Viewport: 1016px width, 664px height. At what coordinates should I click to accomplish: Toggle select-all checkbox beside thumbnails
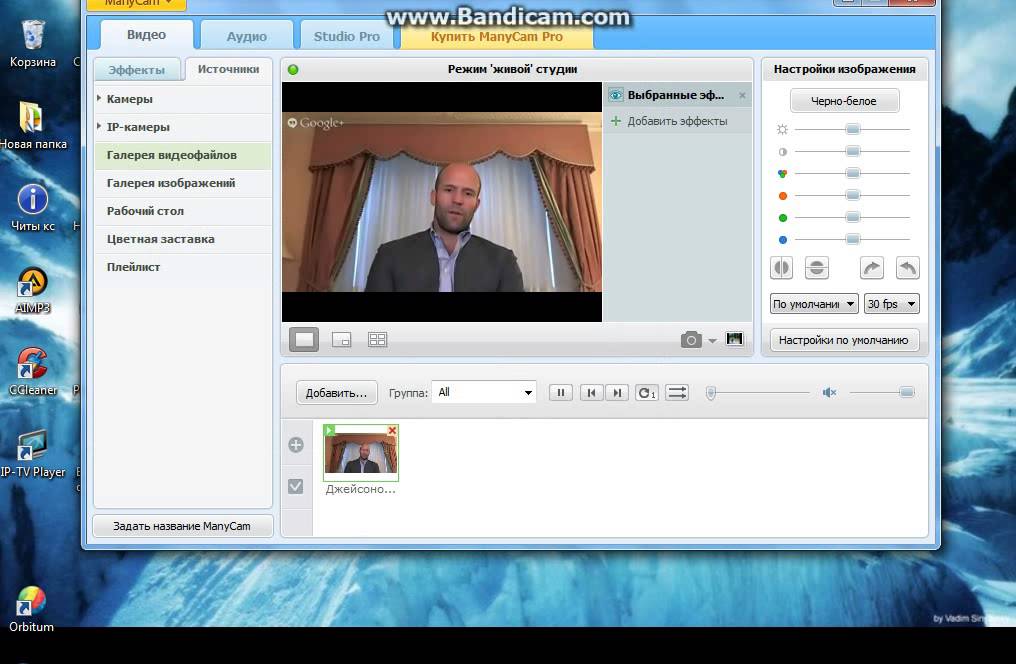(x=295, y=486)
